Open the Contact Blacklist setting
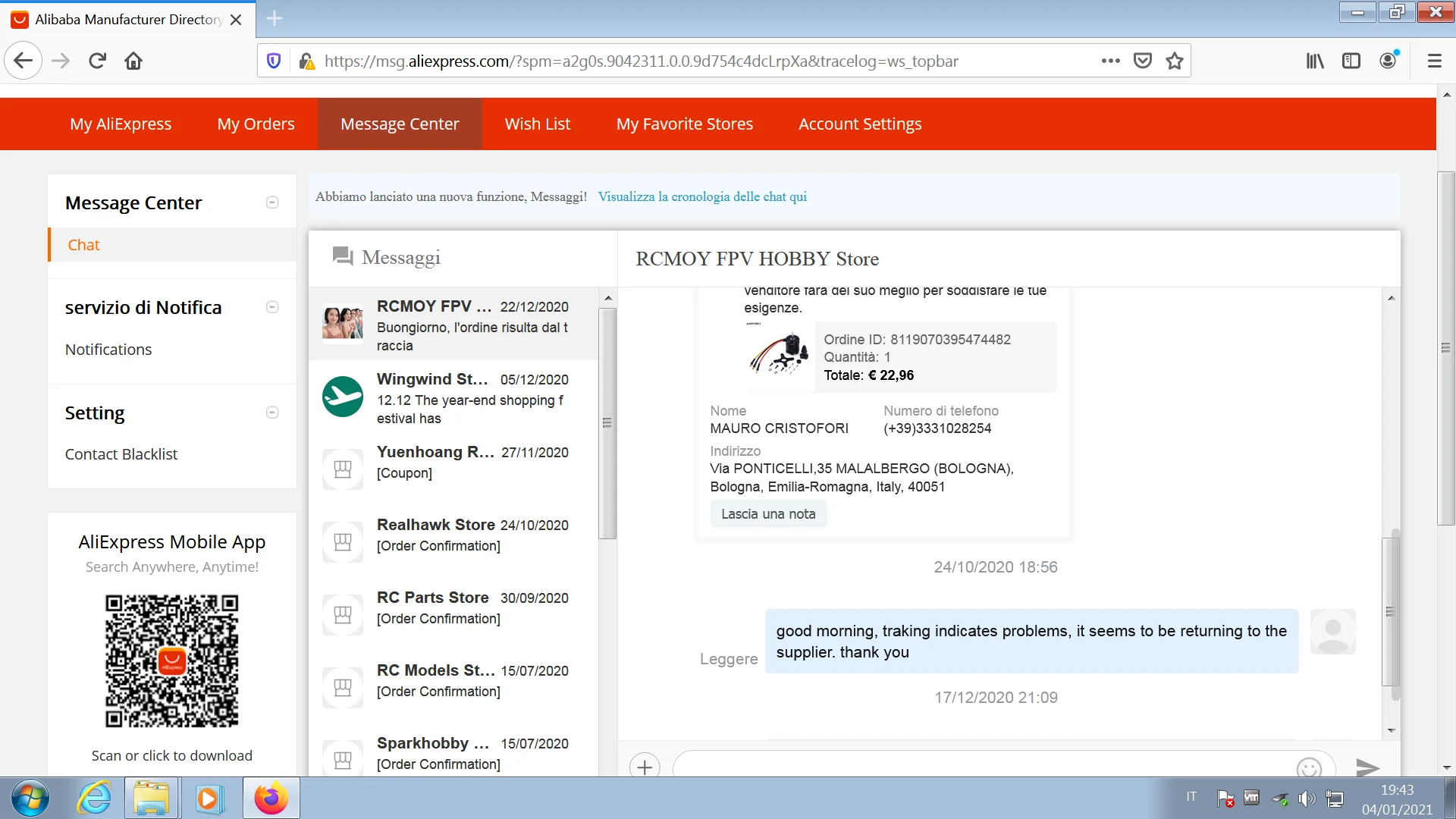 point(121,453)
